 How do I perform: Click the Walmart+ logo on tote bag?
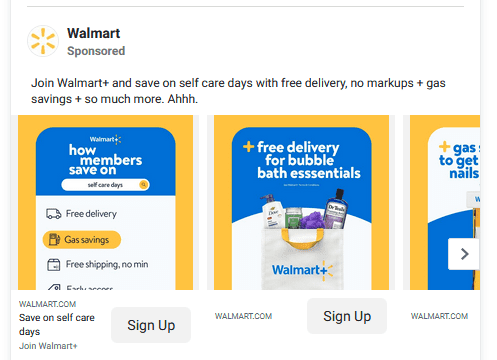(302, 270)
